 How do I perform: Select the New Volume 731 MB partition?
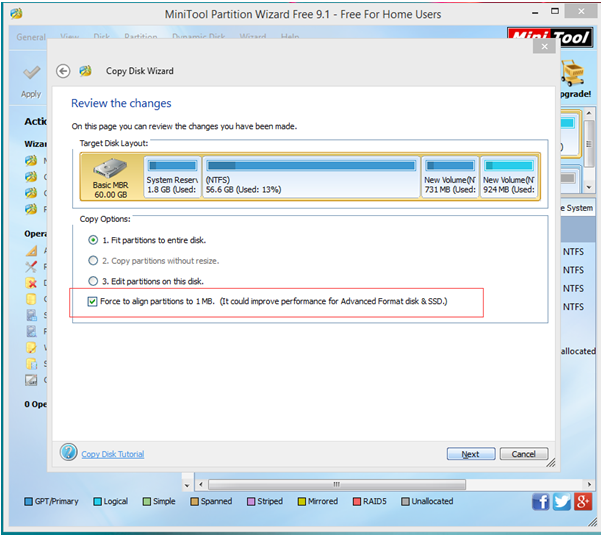pyautogui.click(x=450, y=177)
